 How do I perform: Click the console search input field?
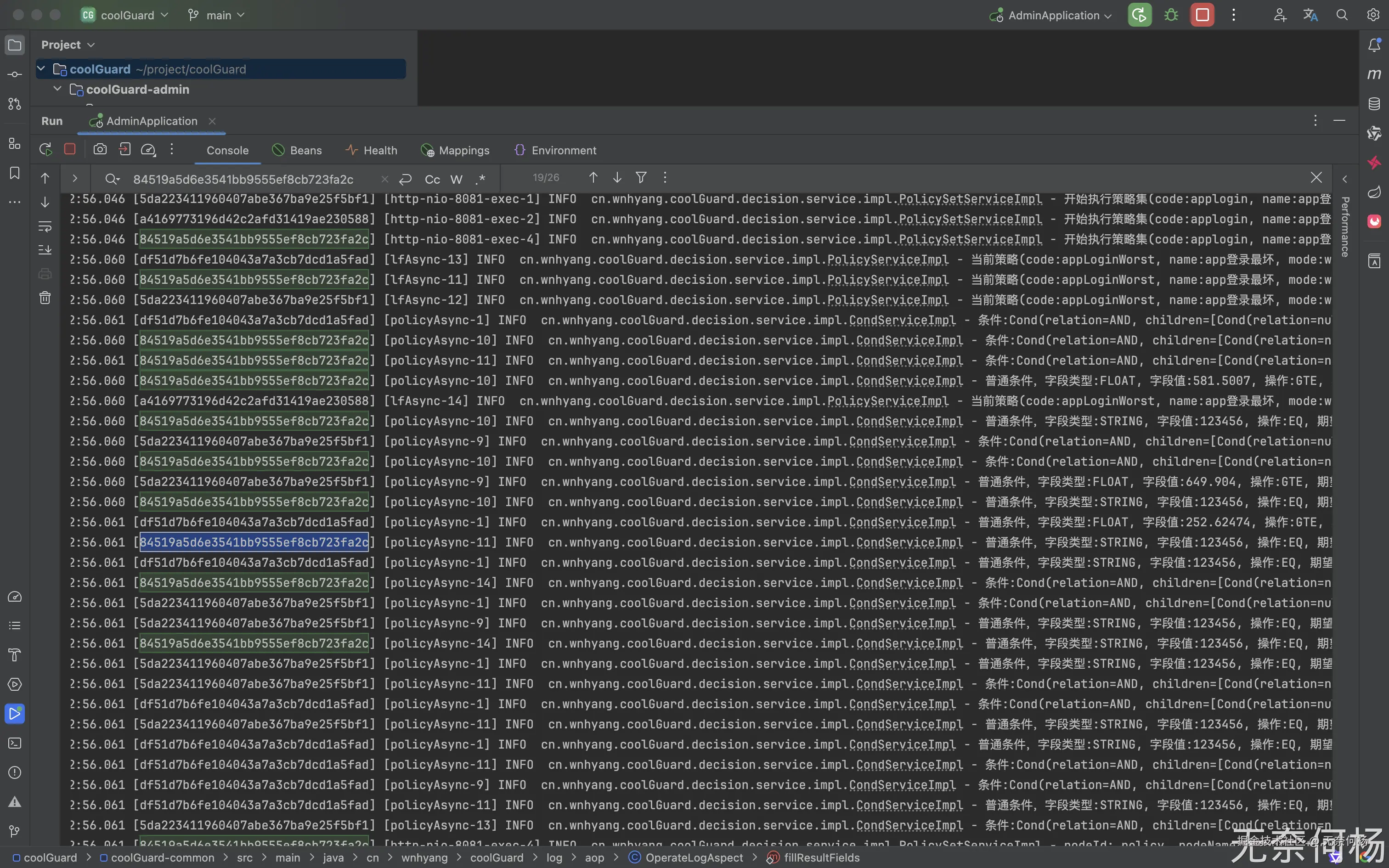tap(243, 180)
